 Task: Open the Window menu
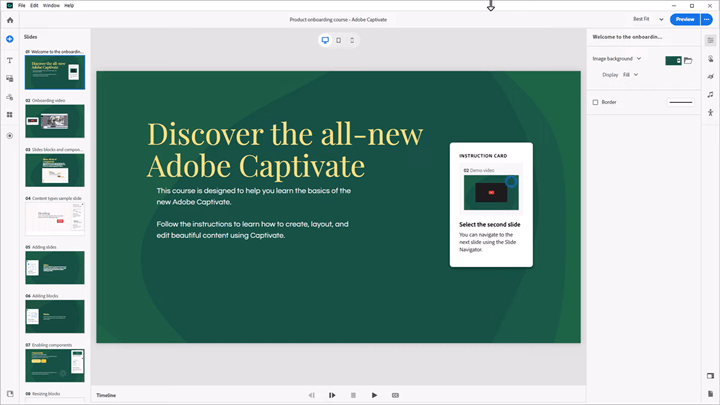click(x=50, y=5)
